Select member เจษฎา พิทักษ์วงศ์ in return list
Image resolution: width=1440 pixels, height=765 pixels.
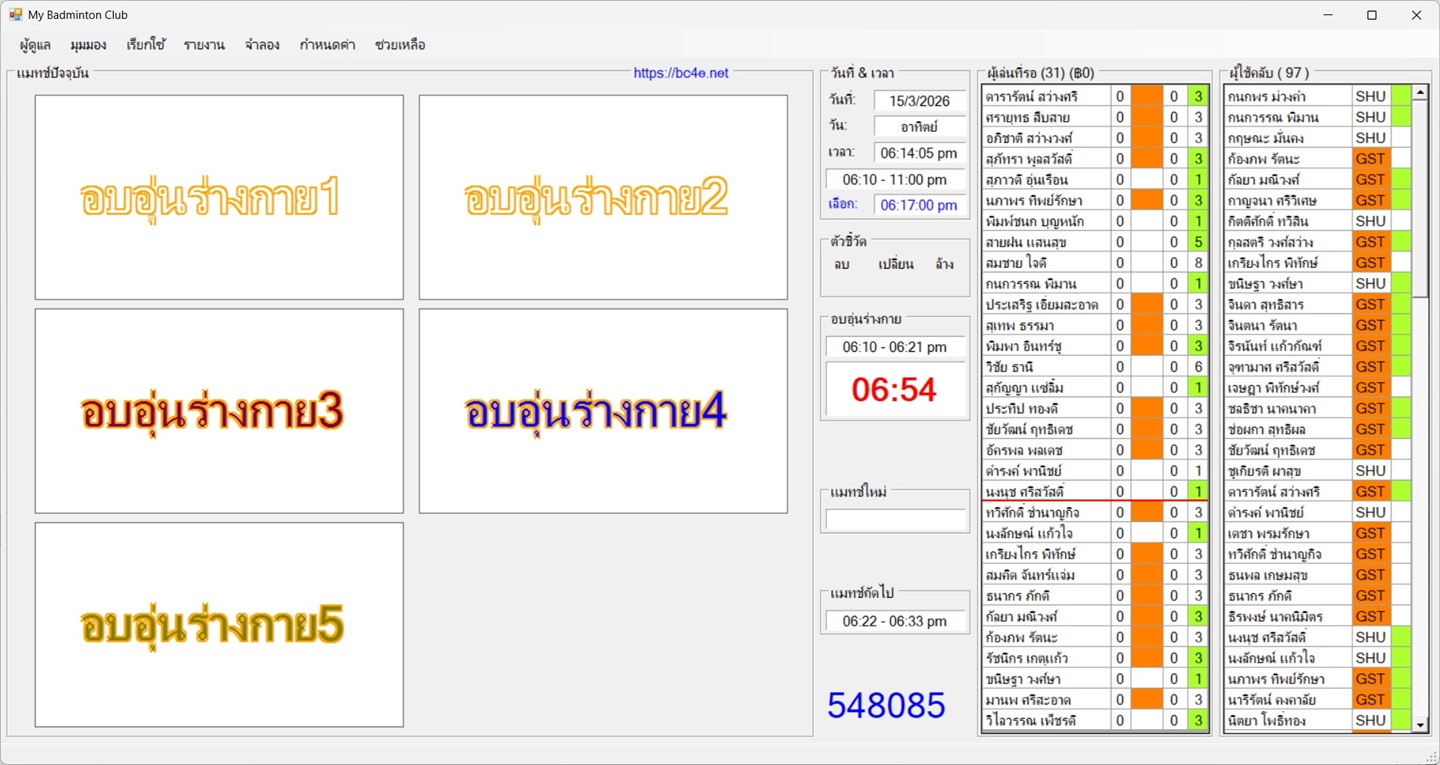(x=1287, y=387)
